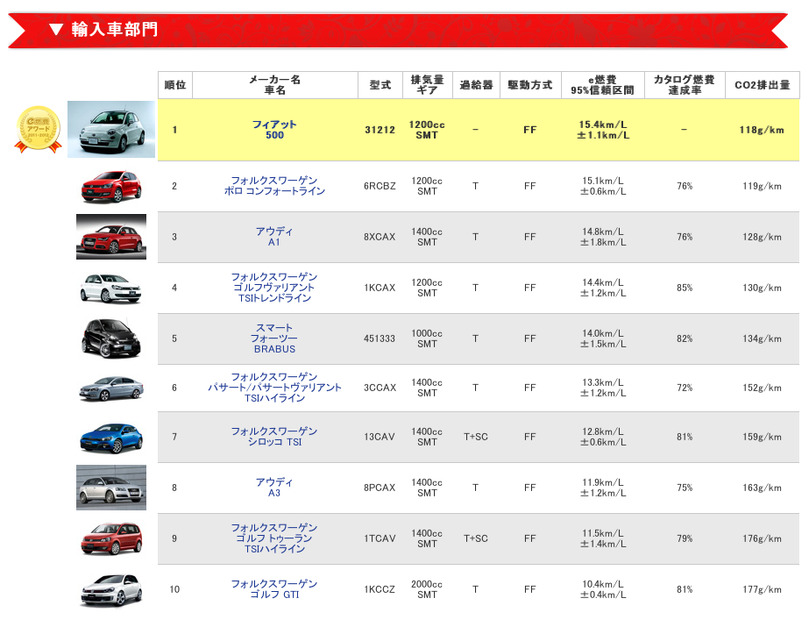The image size is (809, 620).
Task: Select the 72% catalog achievement rate
Action: click(x=685, y=388)
